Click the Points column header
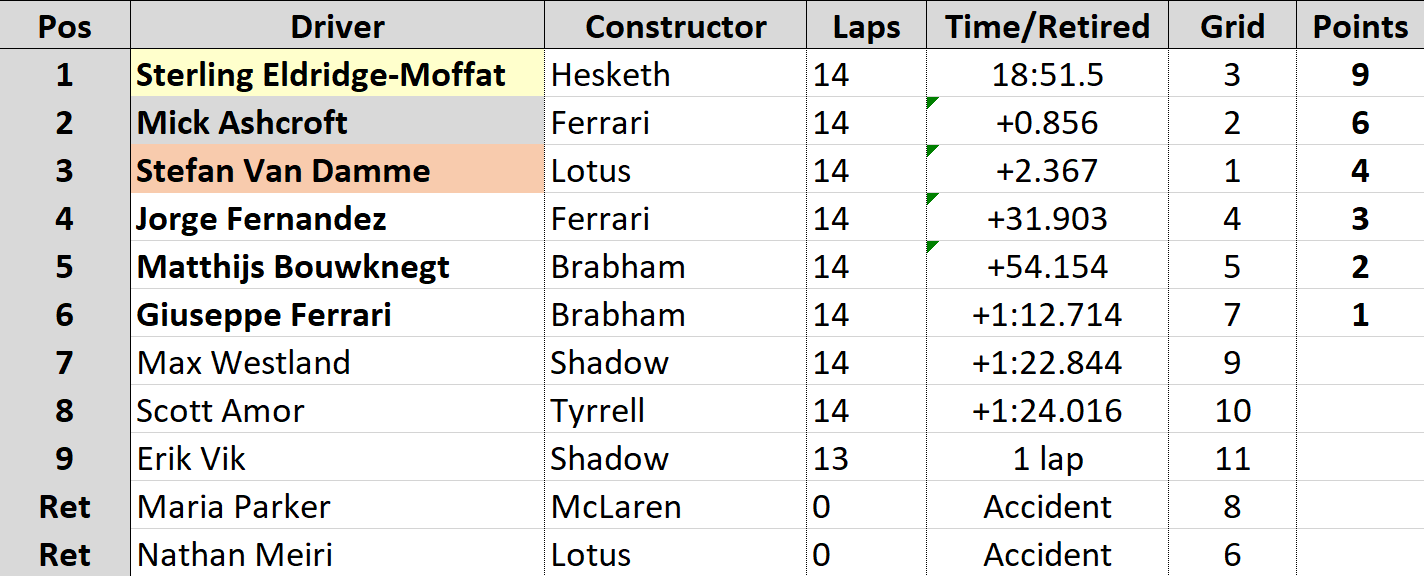The height and width of the screenshot is (576, 1424). tap(1360, 26)
